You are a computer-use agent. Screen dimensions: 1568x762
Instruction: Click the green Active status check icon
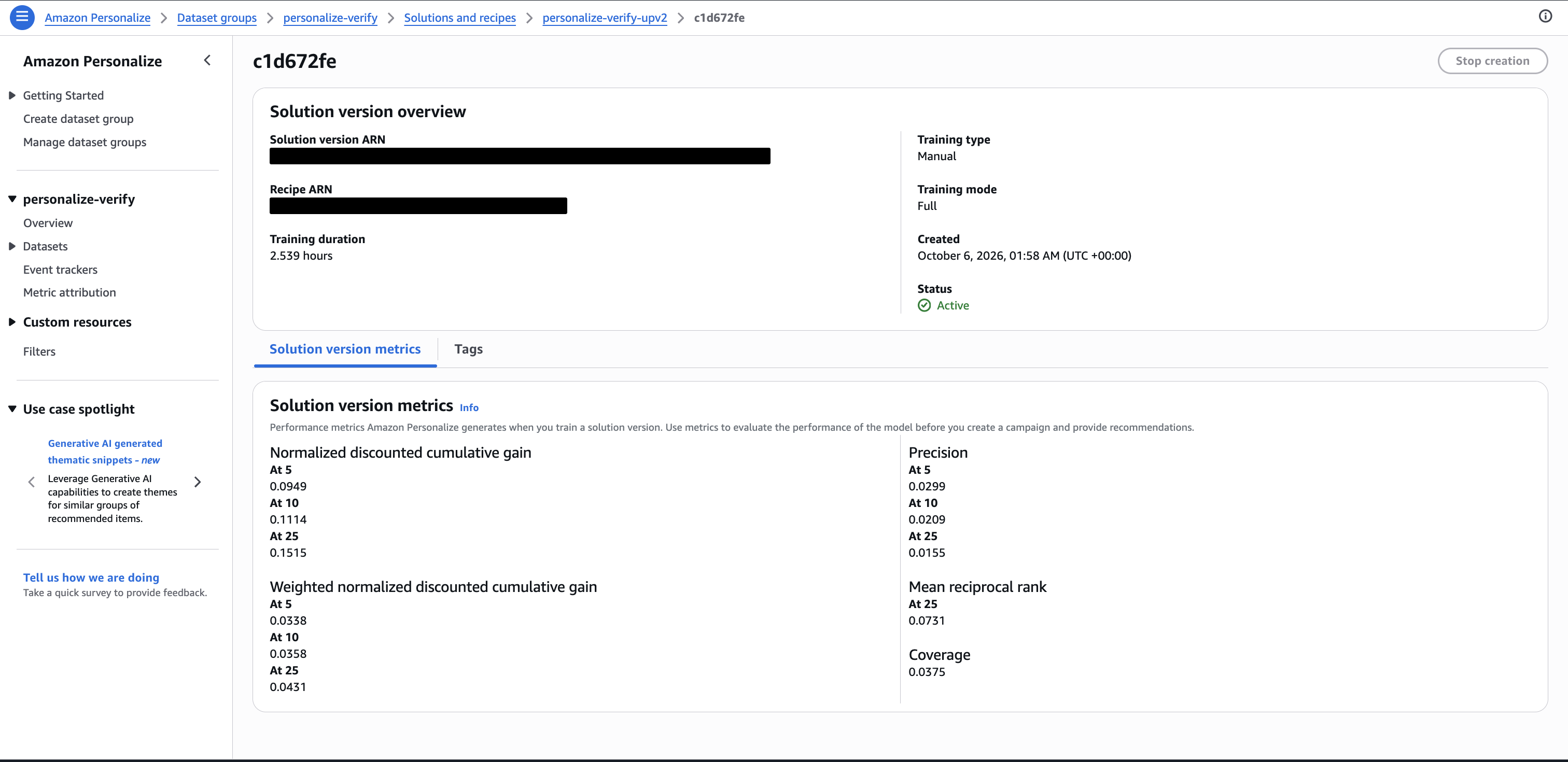pyautogui.click(x=924, y=305)
